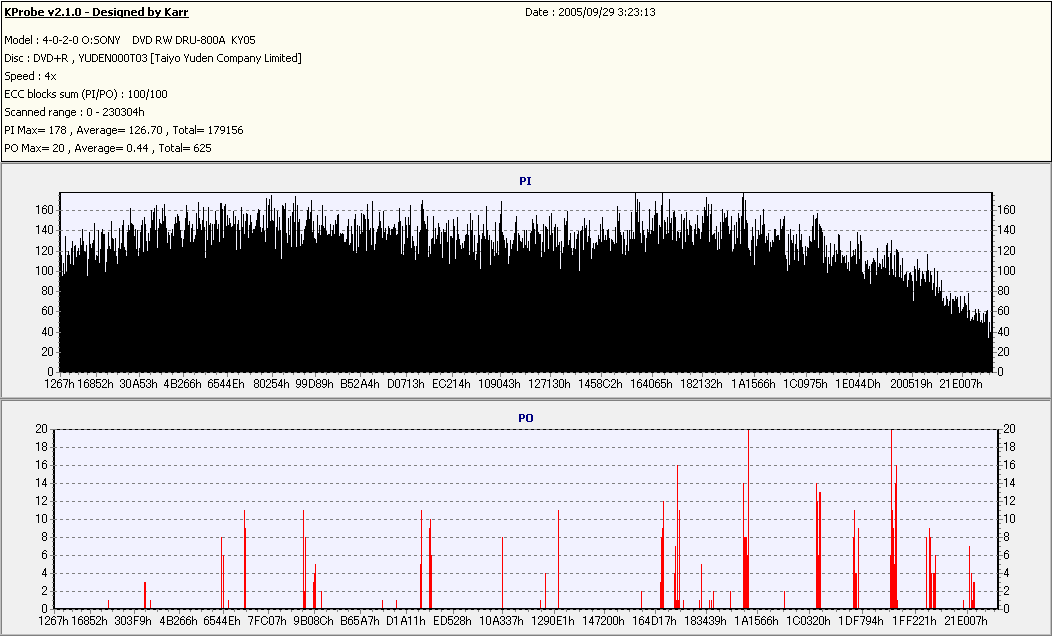Click the 164065h label under PI graph
The width and height of the screenshot is (1052, 636).
[651, 384]
